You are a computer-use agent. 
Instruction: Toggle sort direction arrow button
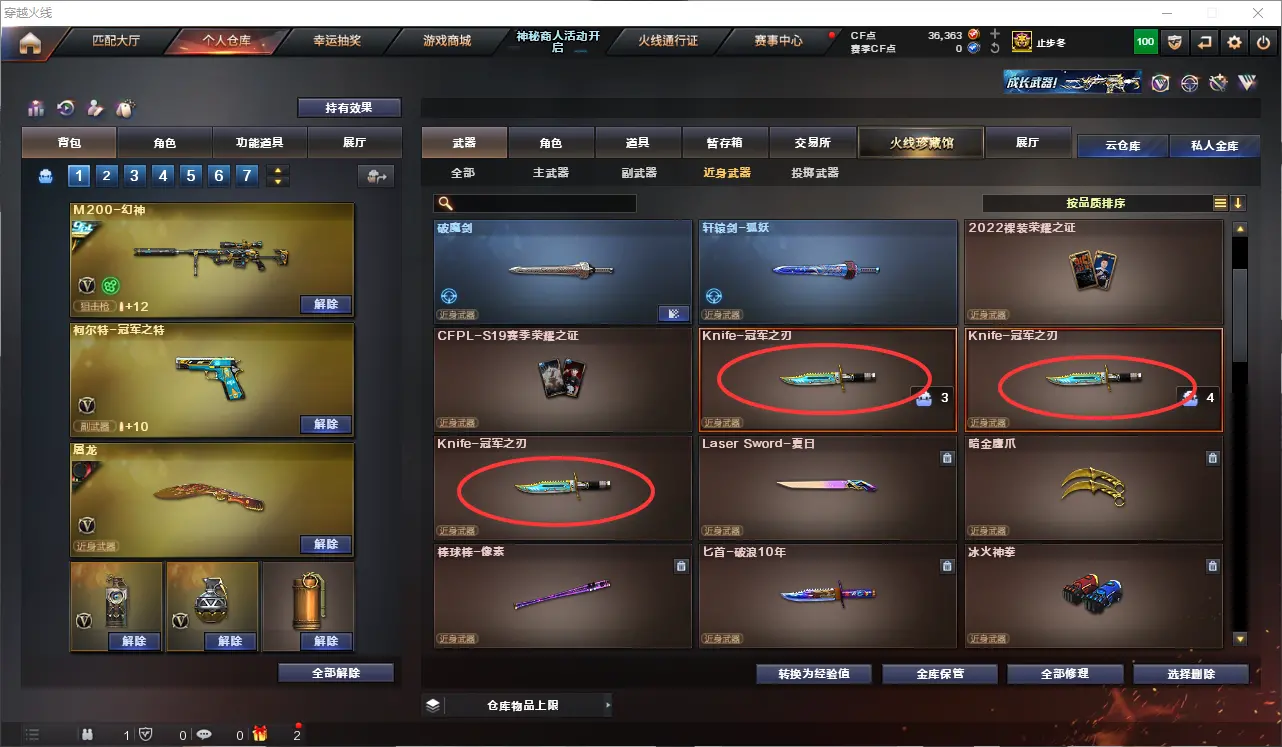(x=1238, y=203)
